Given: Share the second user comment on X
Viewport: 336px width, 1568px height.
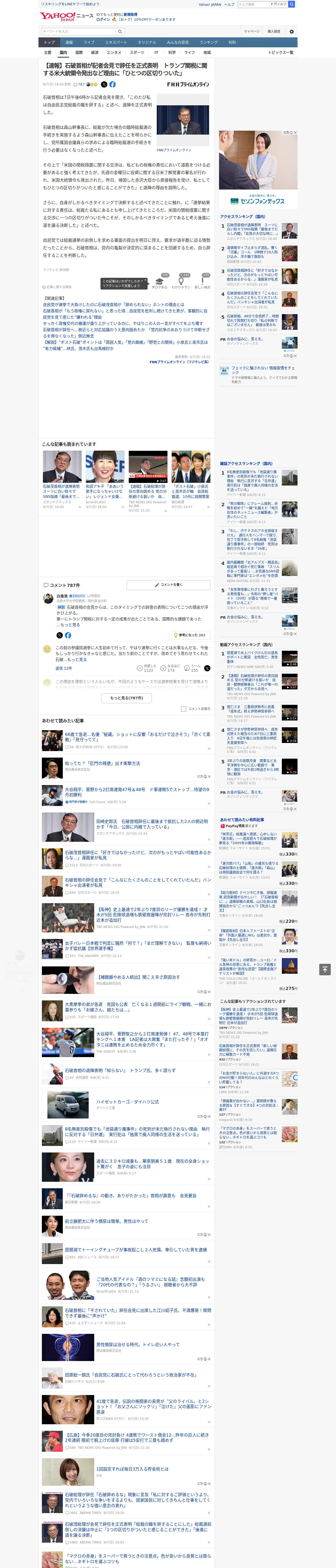Looking at the screenshot, I should tap(207, 668).
